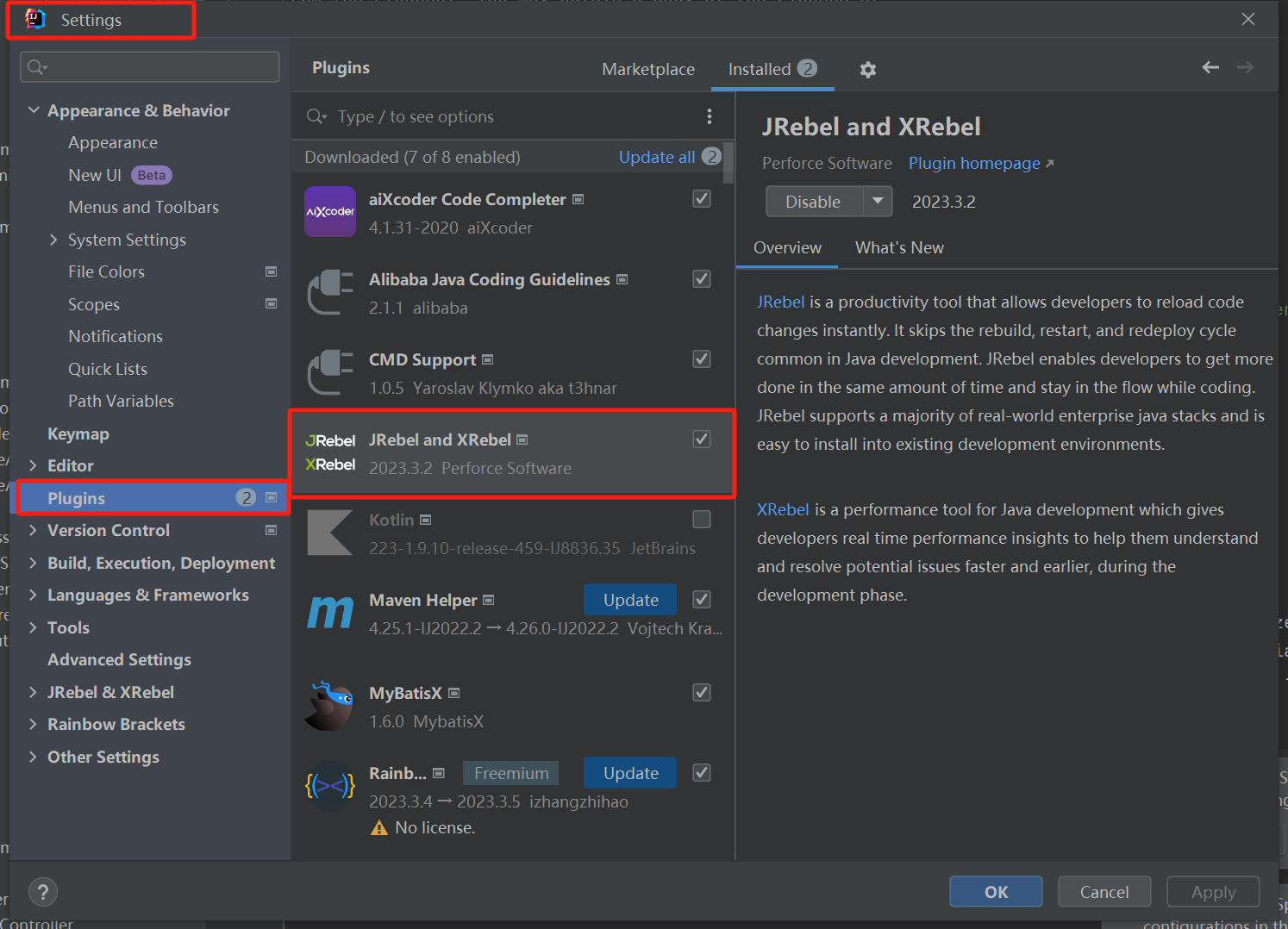1288x929 pixels.
Task: Open the What's New tab
Action: (x=899, y=248)
